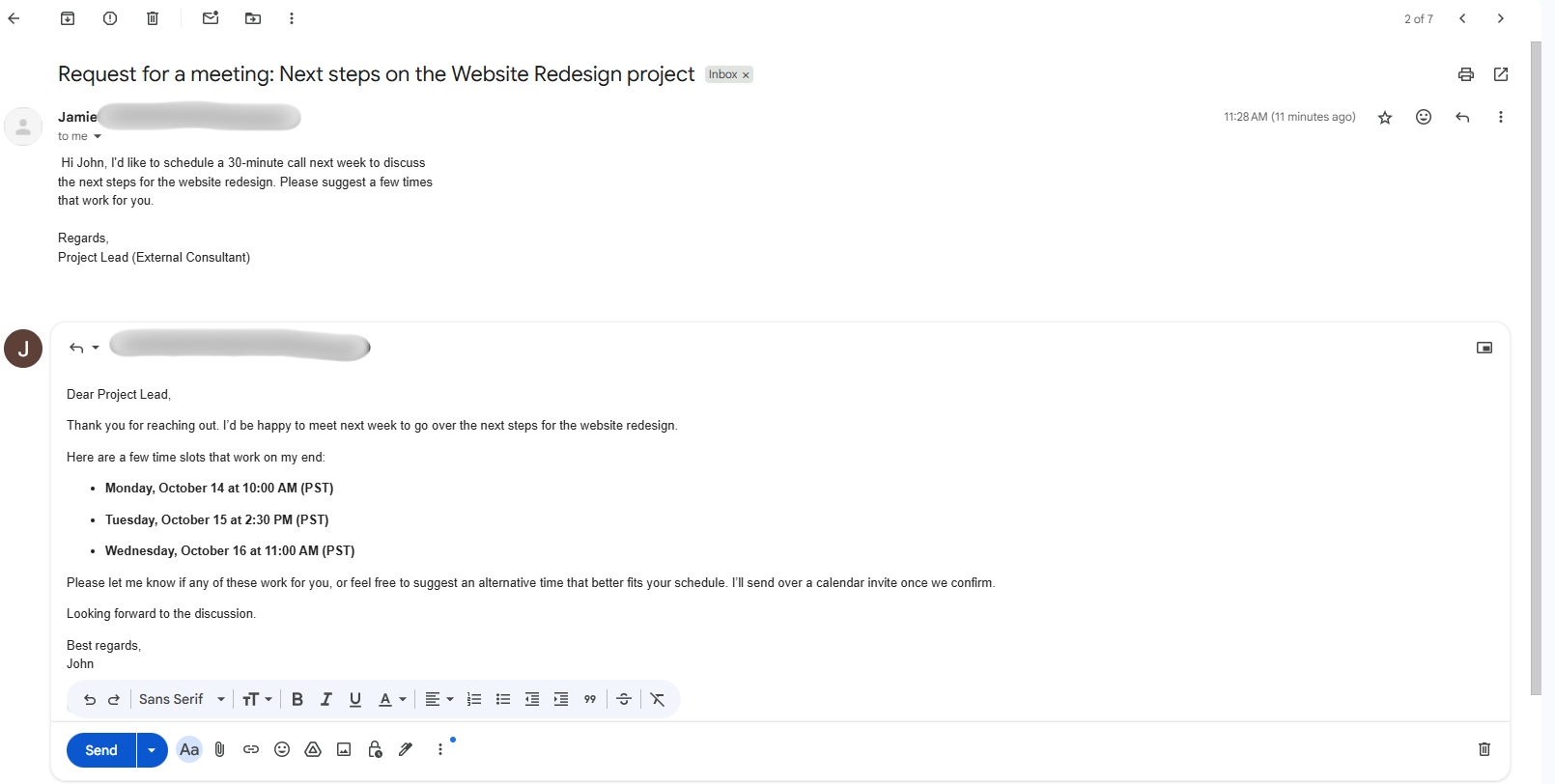Click the 'Best regards,' closing line
This screenshot has height=784, width=1555.
(104, 646)
